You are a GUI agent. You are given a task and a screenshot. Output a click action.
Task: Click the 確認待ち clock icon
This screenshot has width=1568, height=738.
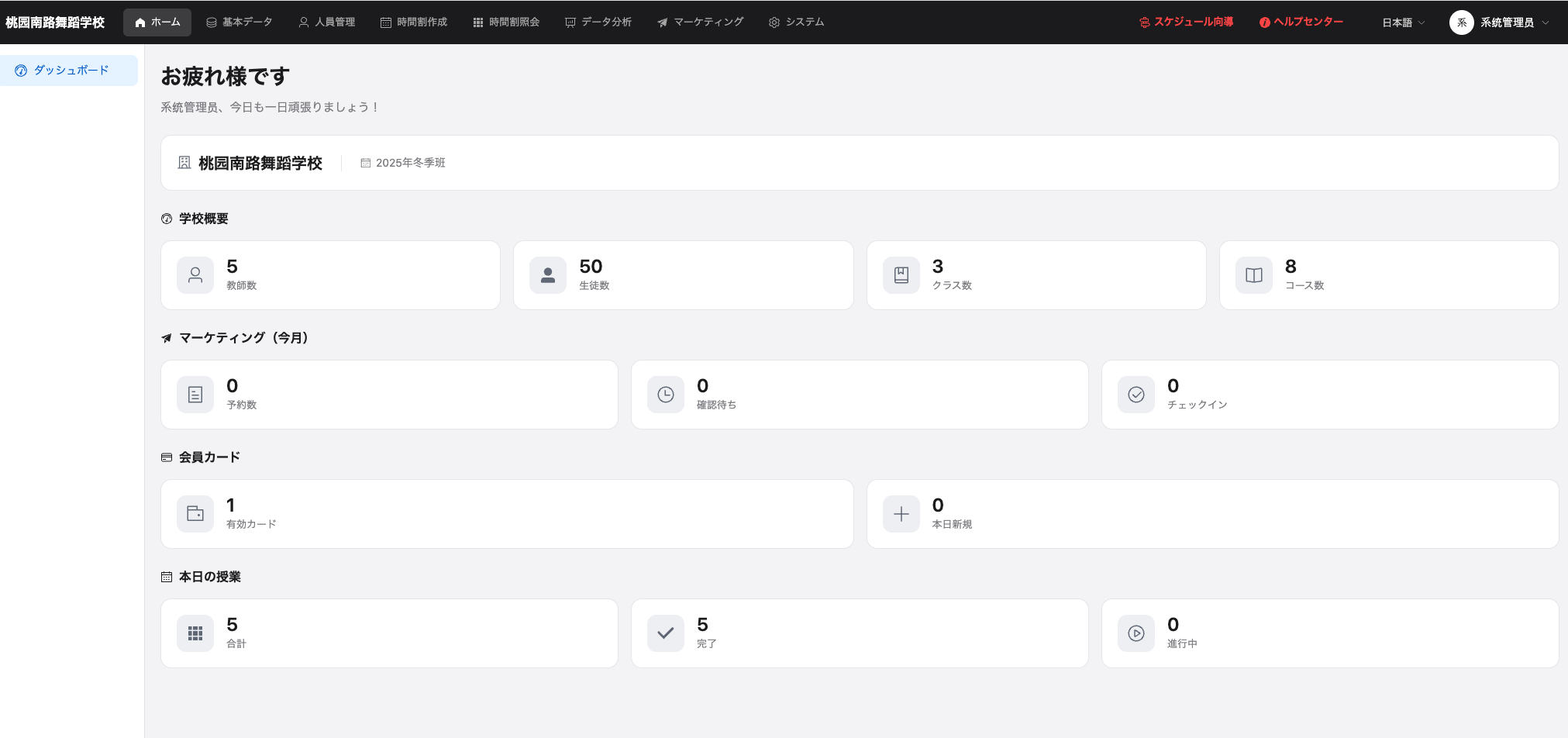[x=665, y=395]
